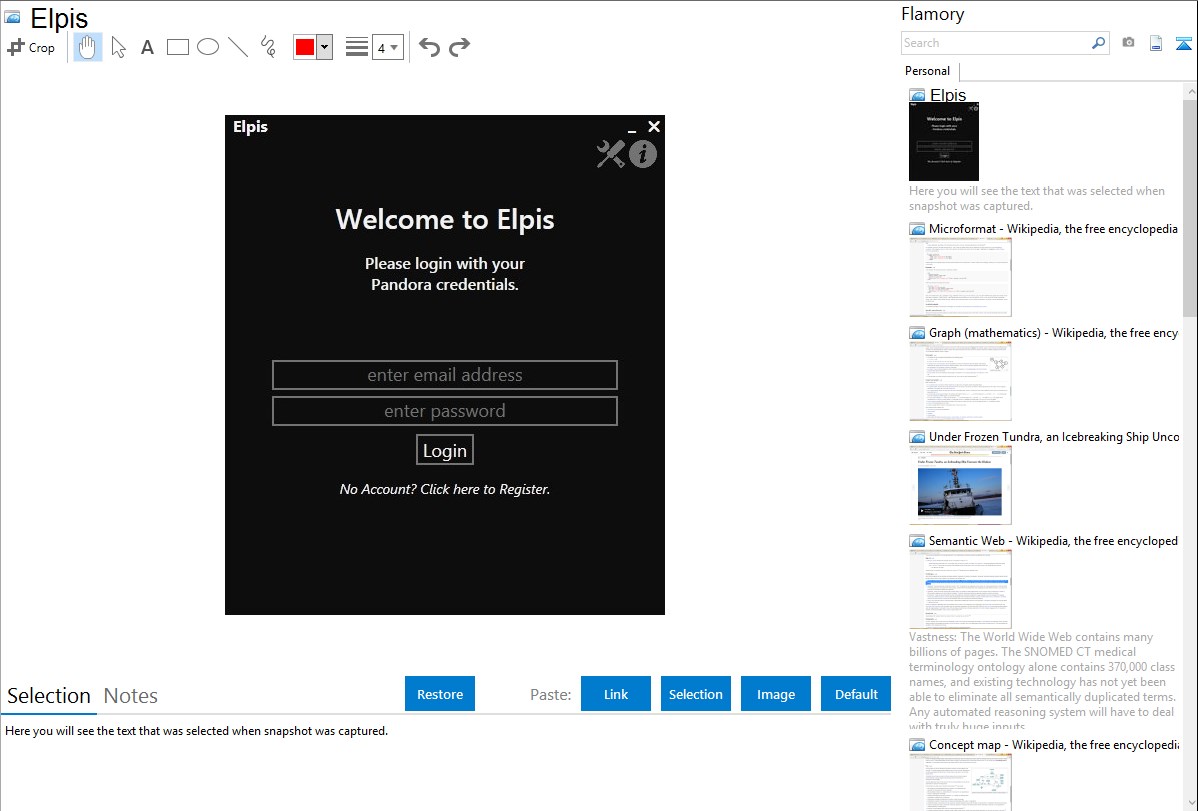Click the Elpis snapshot title text in sidebar

click(947, 95)
